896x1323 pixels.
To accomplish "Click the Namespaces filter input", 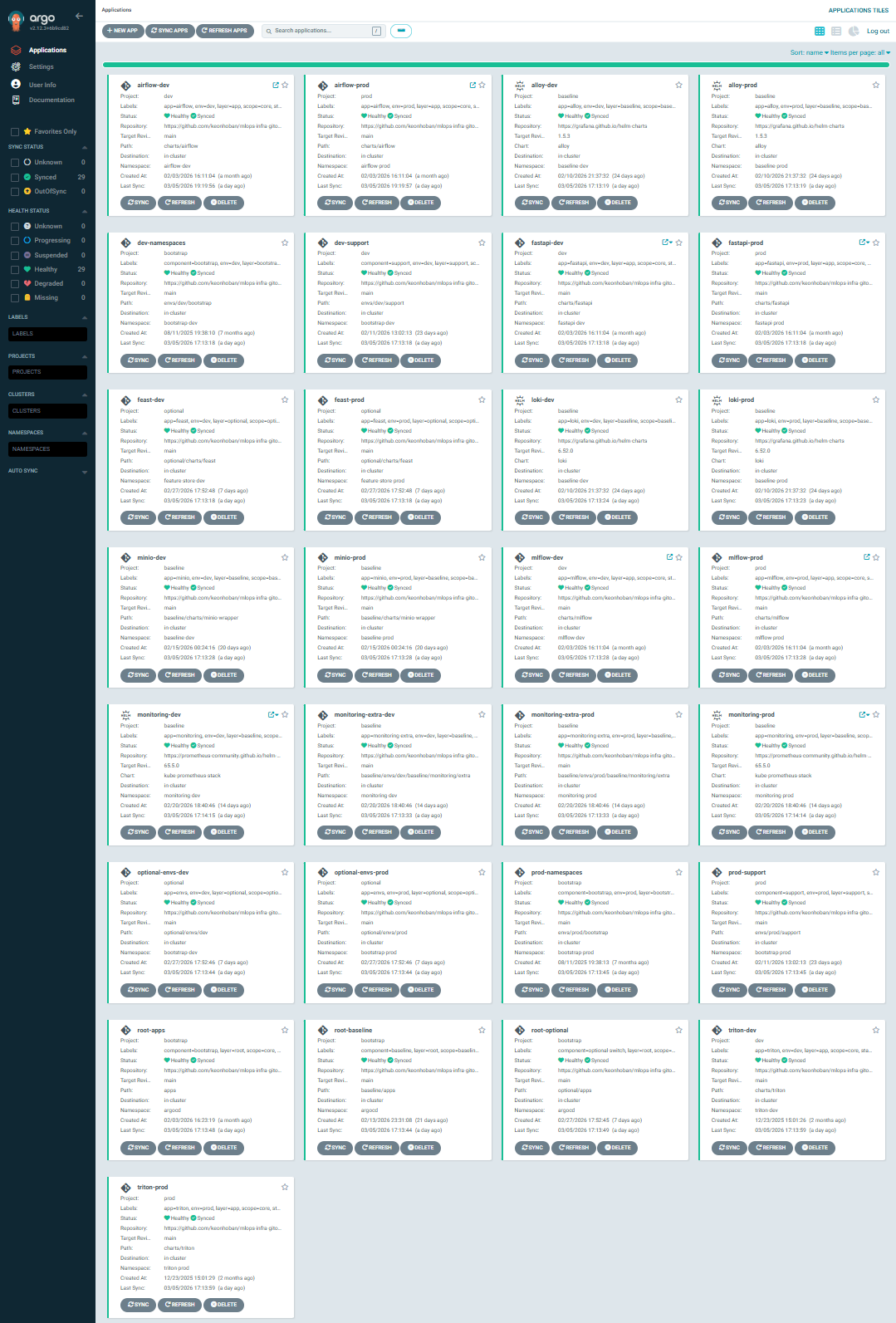I will coord(47,449).
